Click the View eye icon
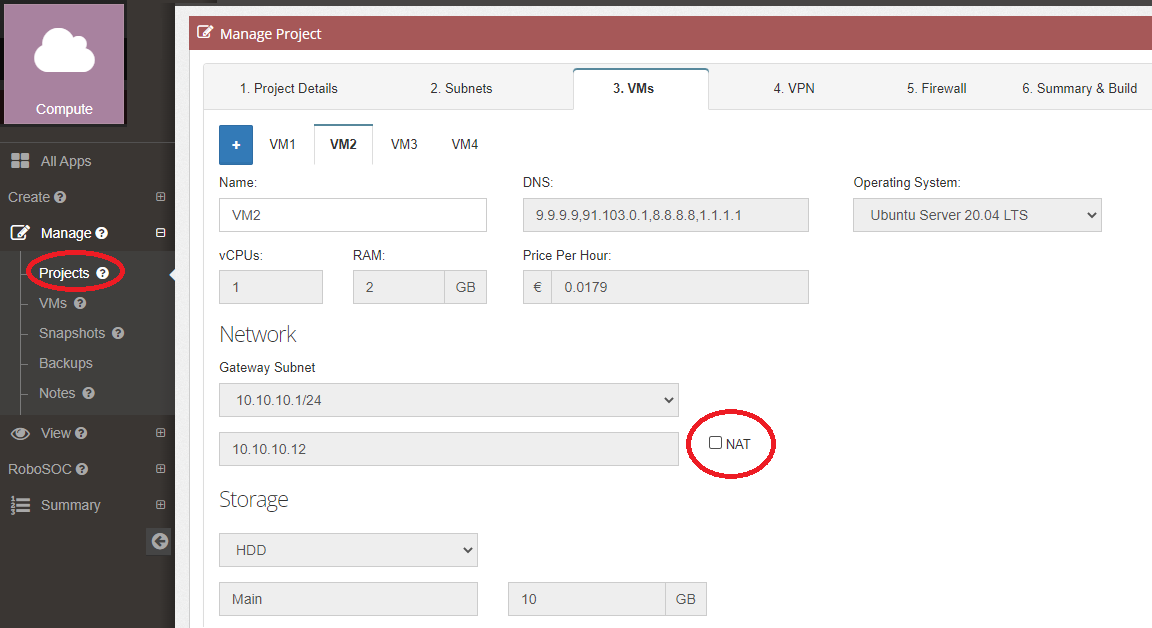 pyautogui.click(x=20, y=433)
